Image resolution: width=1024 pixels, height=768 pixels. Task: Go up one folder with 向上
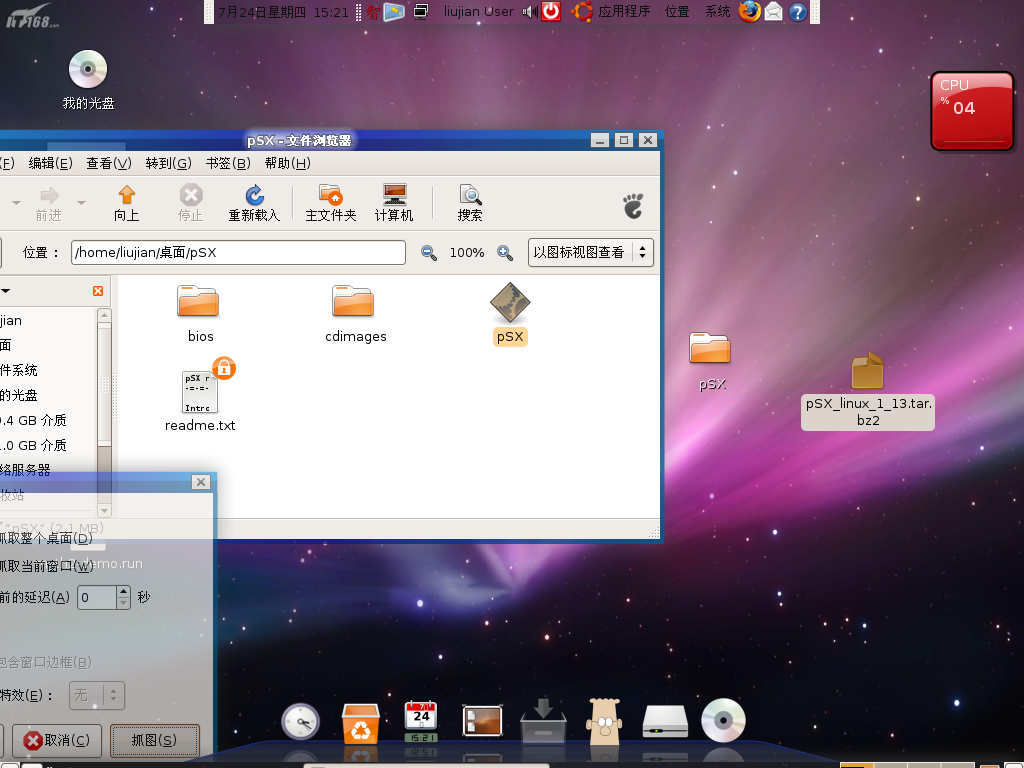point(127,203)
